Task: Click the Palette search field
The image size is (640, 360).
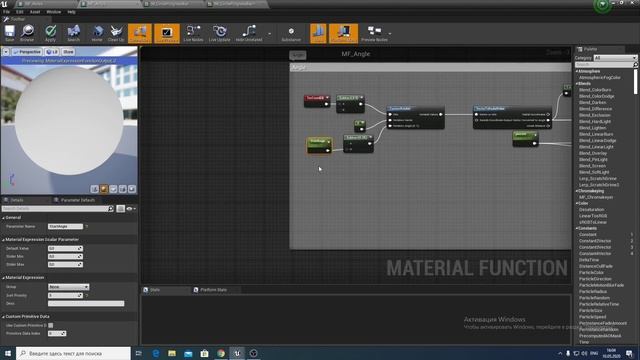Action: 606,64
